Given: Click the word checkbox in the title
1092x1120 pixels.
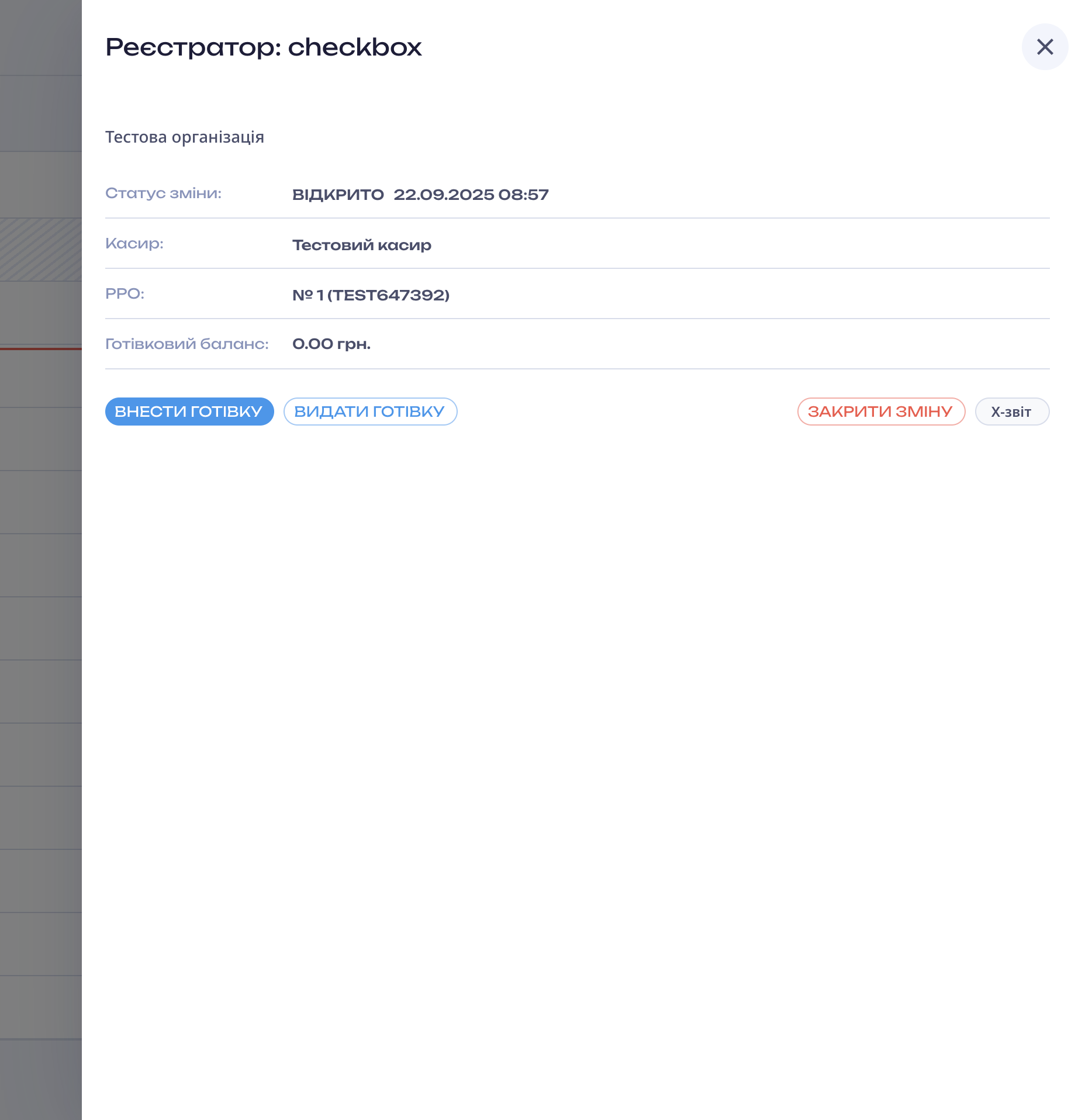Looking at the screenshot, I should tap(355, 47).
